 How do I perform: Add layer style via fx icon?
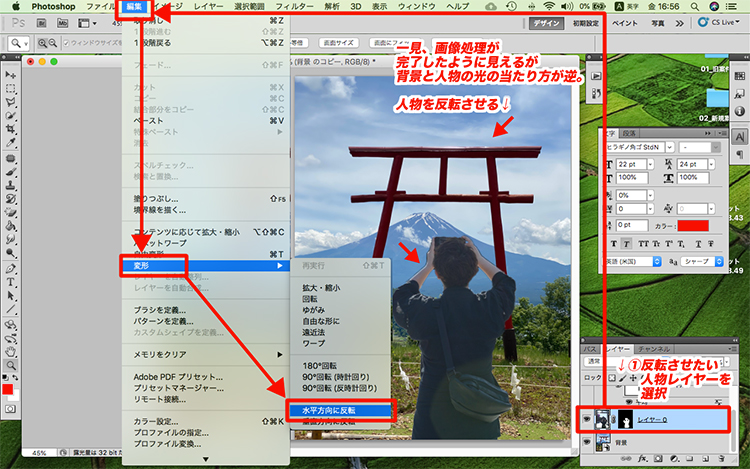(x=643, y=458)
